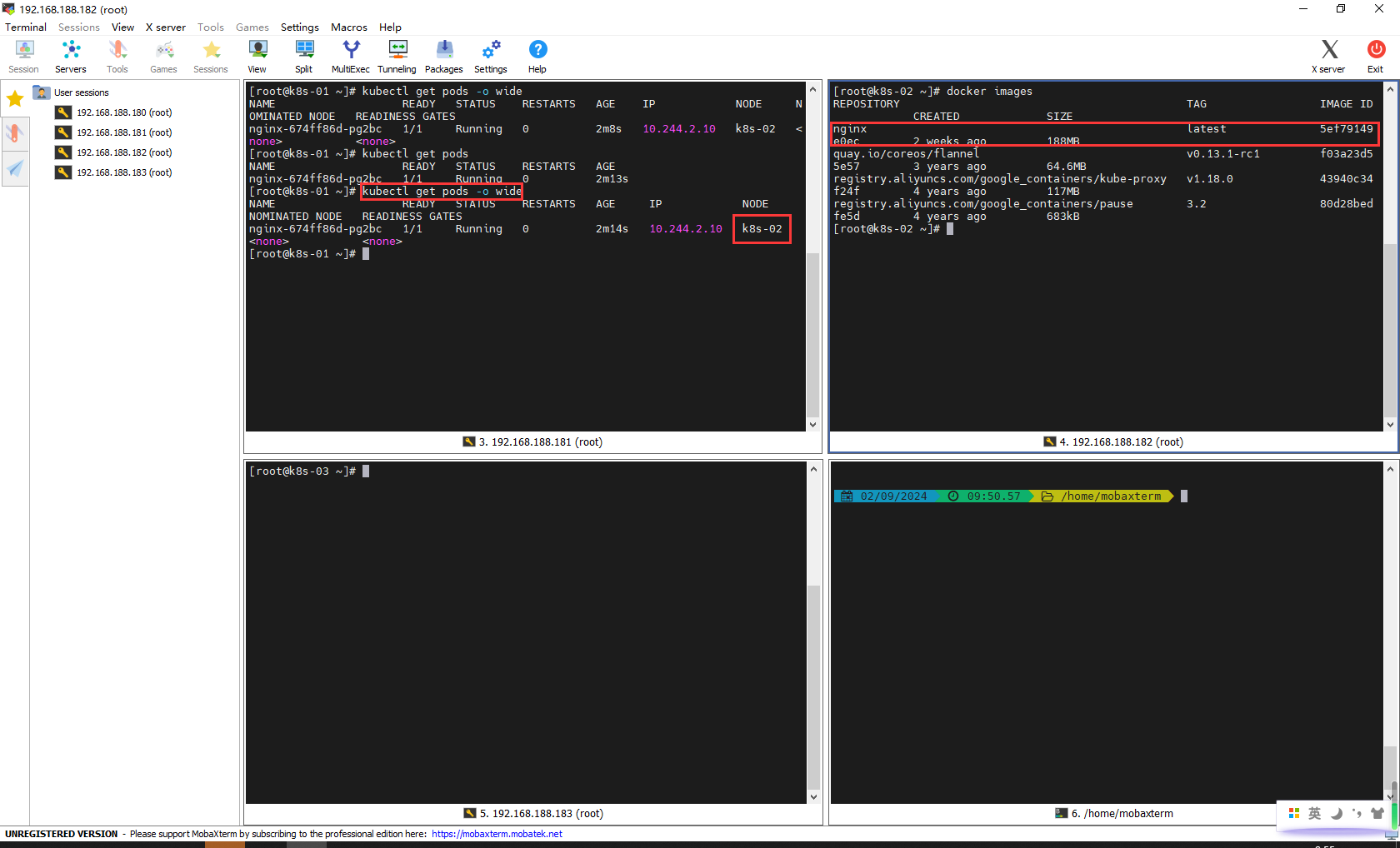Open the Macros menu
This screenshot has height=848, width=1400.
click(x=349, y=27)
